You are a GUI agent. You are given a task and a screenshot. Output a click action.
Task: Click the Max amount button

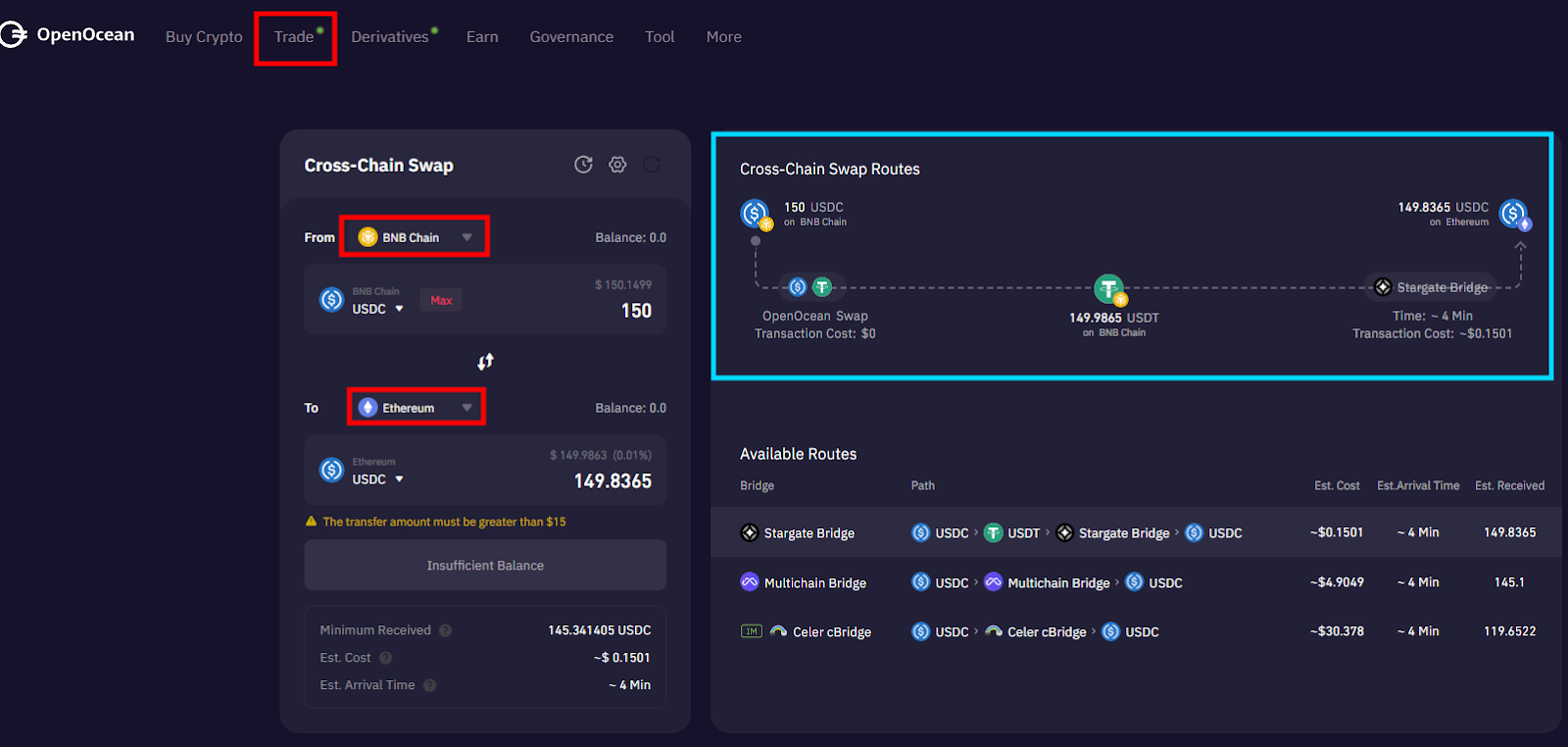click(441, 300)
